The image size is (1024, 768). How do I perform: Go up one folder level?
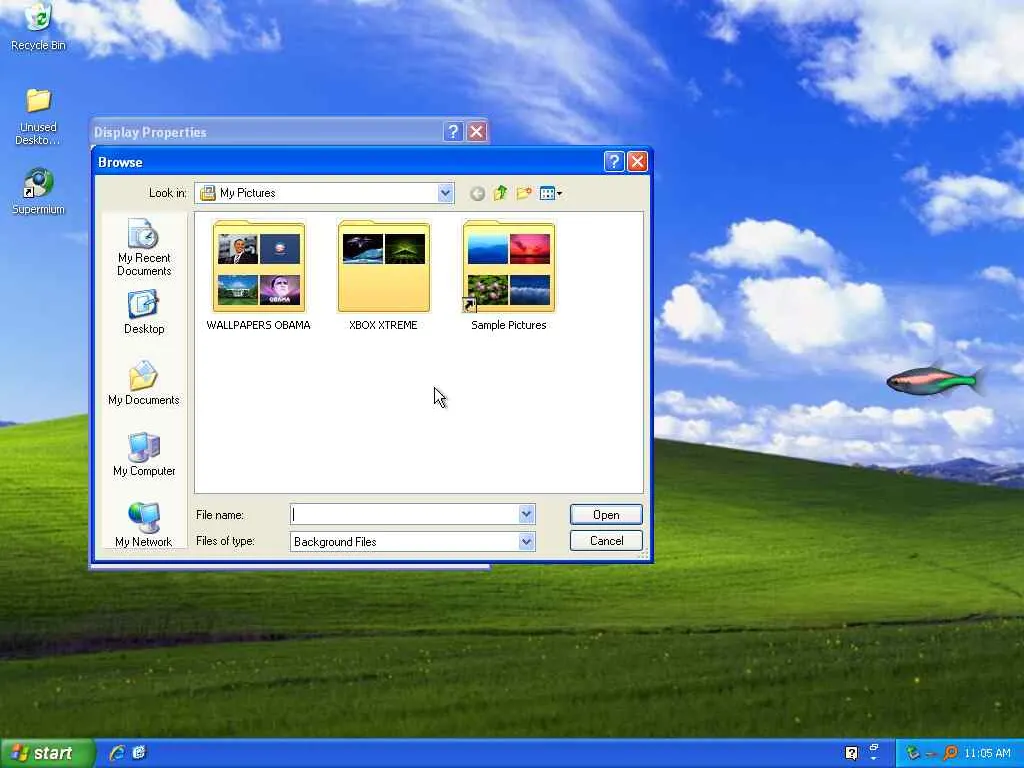click(x=501, y=193)
